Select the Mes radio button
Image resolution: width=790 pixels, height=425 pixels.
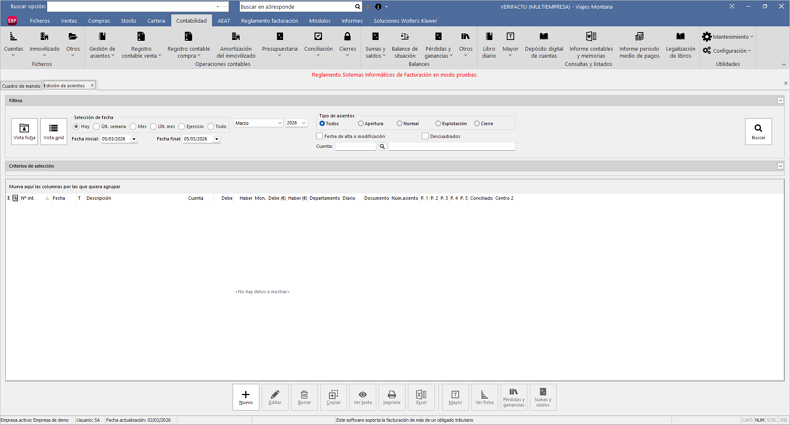(133, 126)
